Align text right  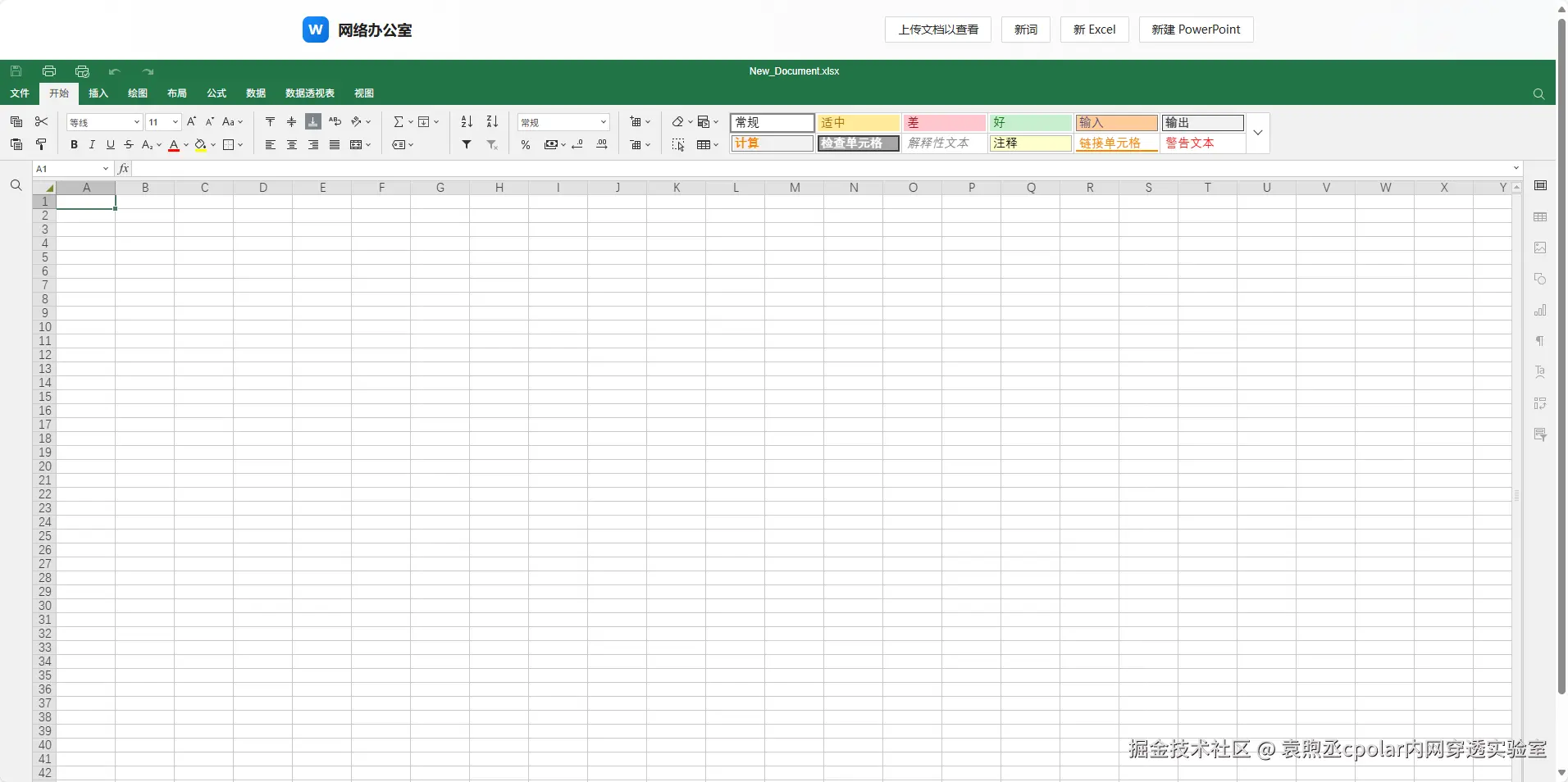(x=313, y=144)
